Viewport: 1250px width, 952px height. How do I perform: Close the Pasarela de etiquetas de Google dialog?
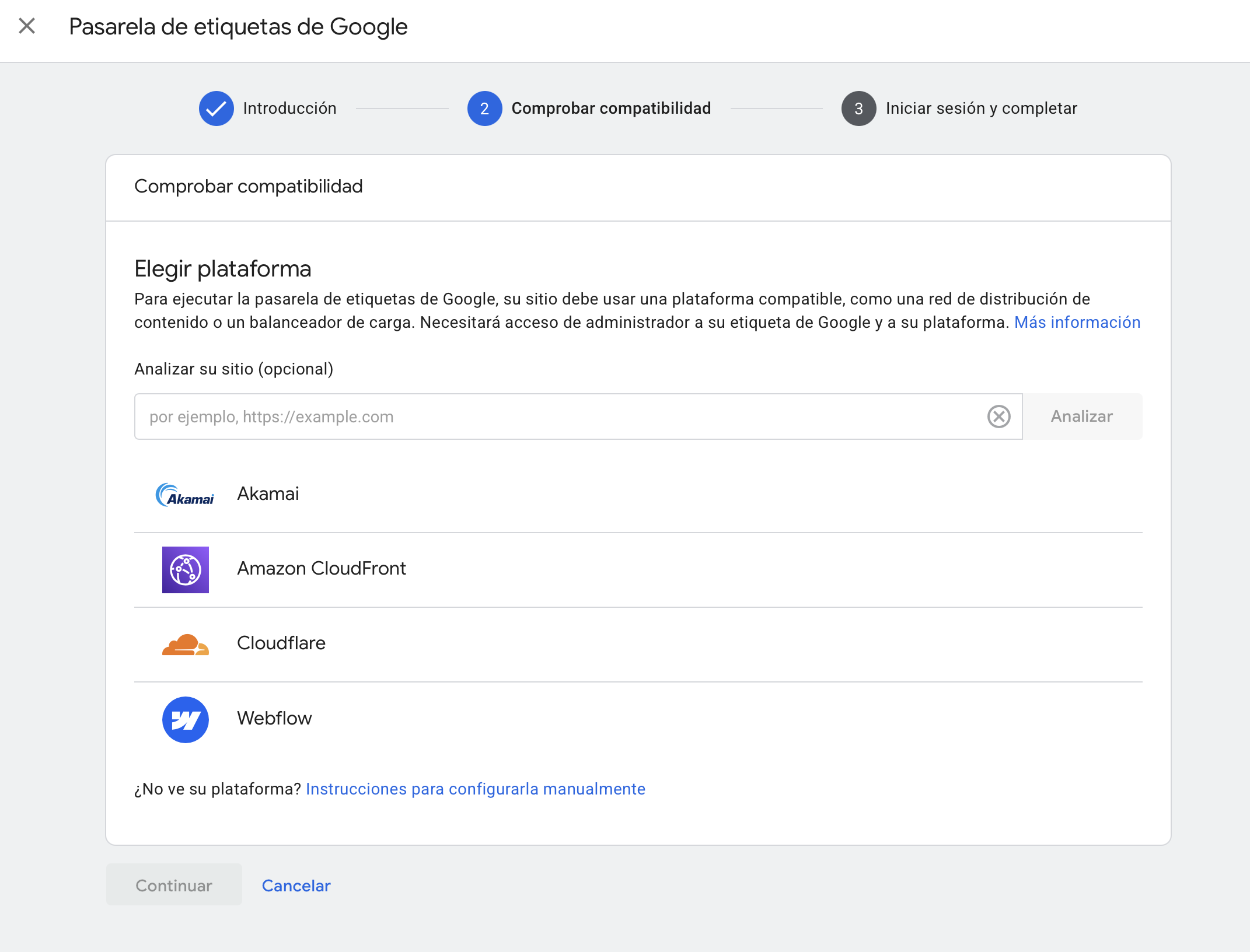tap(27, 26)
